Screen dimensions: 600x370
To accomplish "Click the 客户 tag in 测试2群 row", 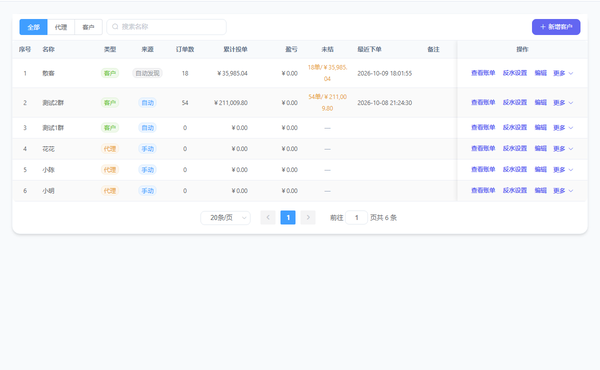I will [110, 103].
